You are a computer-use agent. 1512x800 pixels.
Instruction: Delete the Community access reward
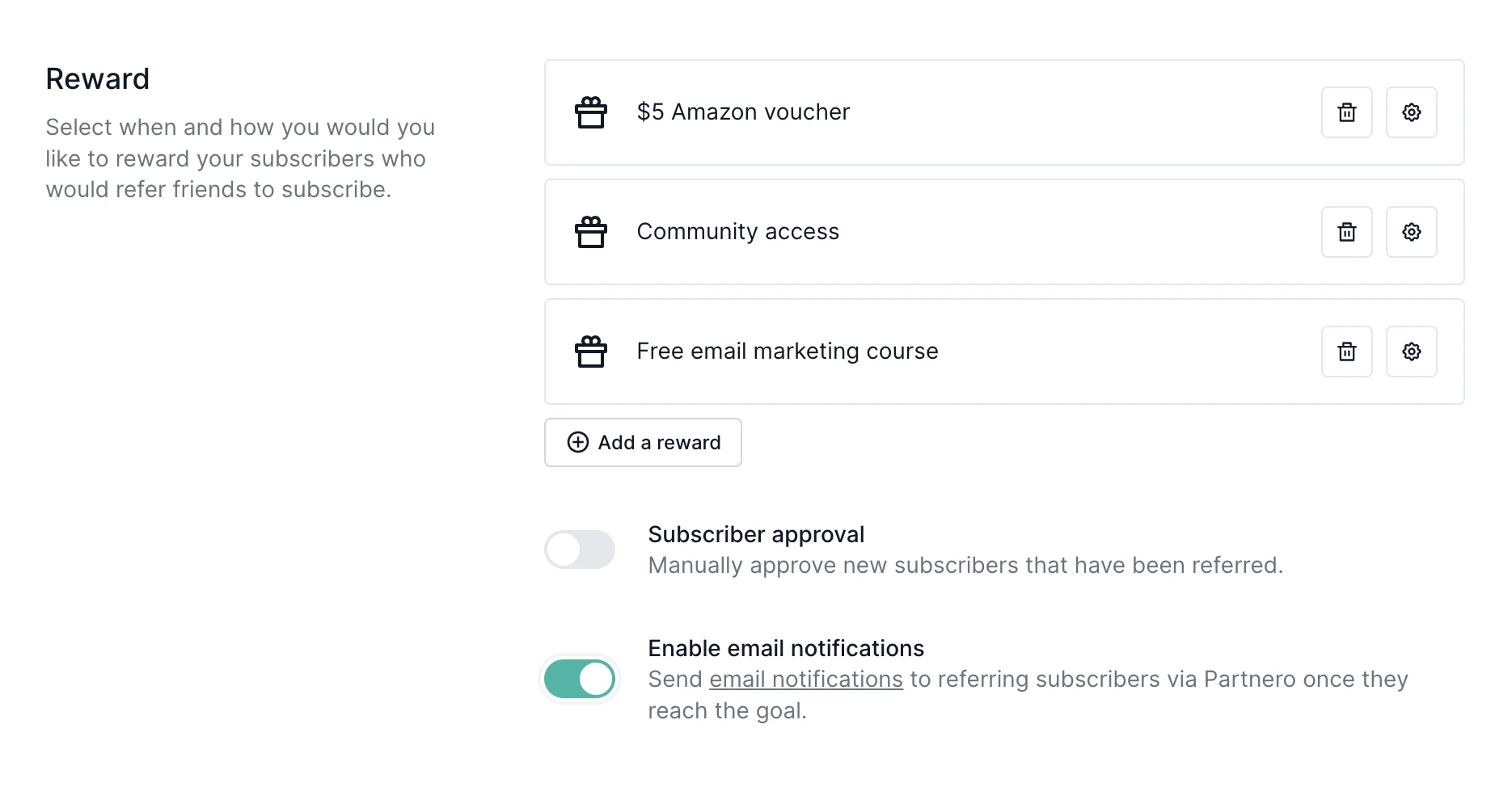[x=1346, y=232]
